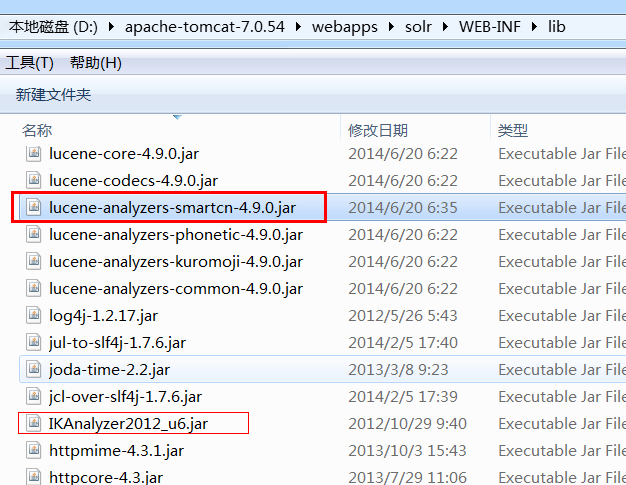Expand breadcrumb arrow after webapps
Screen dimensions: 626x485
pos(391,27)
